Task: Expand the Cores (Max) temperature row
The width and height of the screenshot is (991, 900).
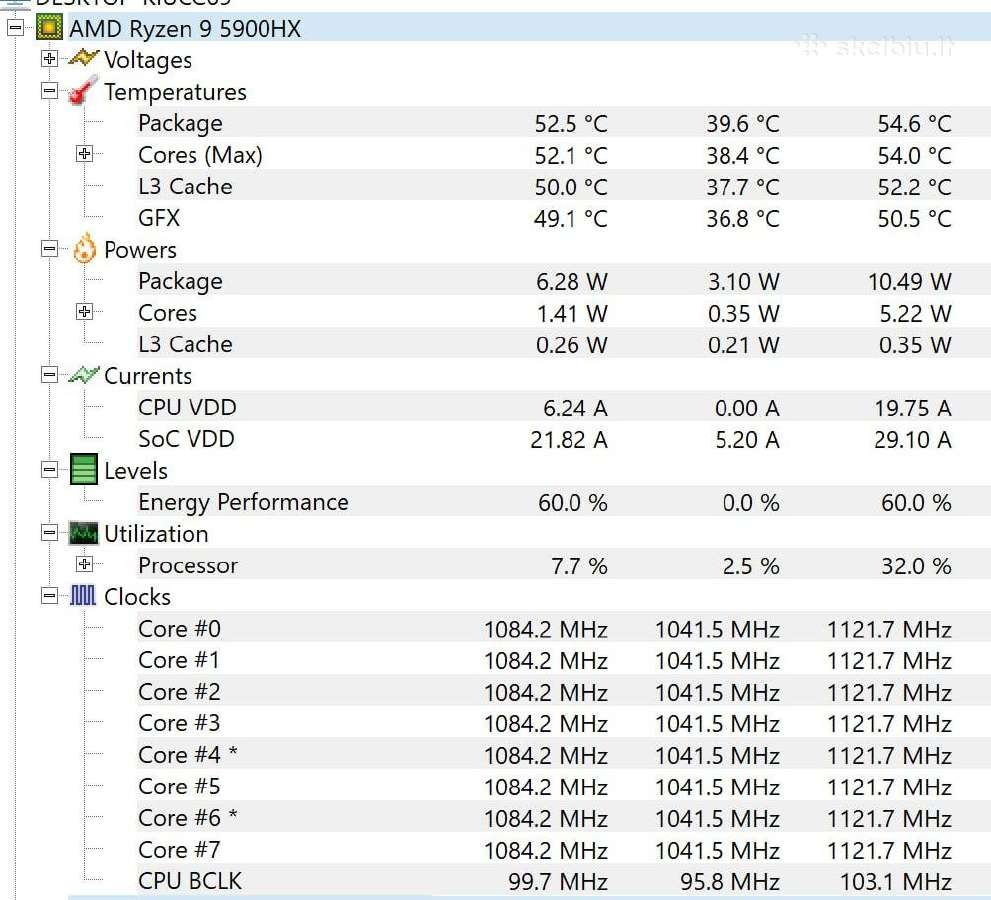Action: click(84, 154)
